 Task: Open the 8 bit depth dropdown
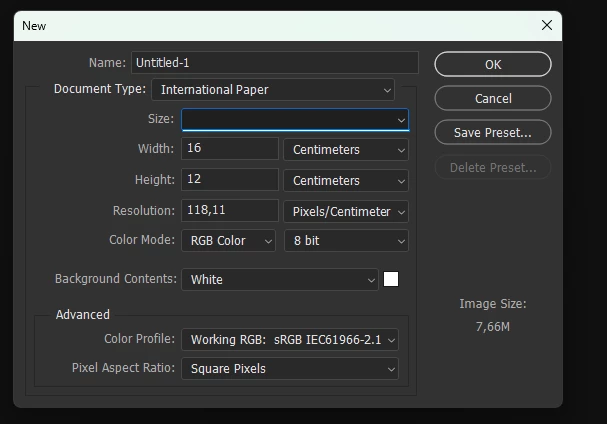pos(346,240)
